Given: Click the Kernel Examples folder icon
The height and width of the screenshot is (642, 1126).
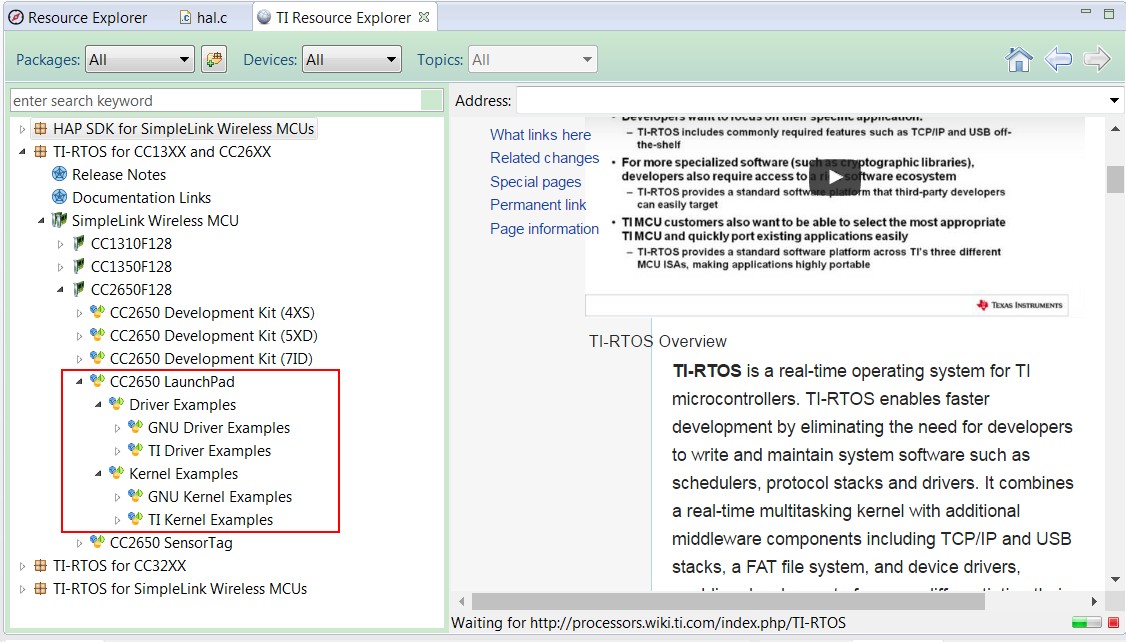Looking at the screenshot, I should click(116, 473).
